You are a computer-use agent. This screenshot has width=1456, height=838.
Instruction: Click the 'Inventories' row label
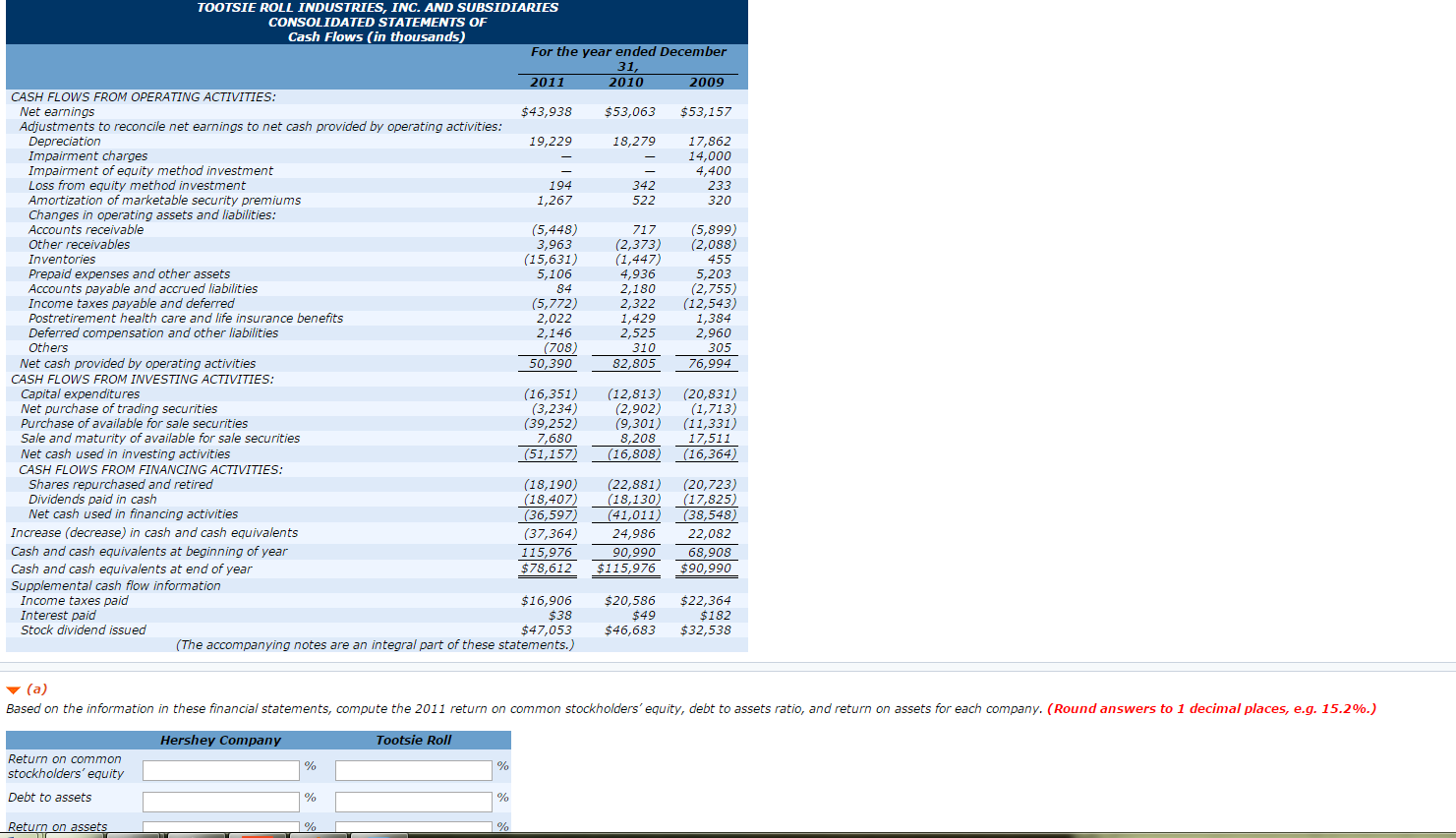(x=62, y=259)
